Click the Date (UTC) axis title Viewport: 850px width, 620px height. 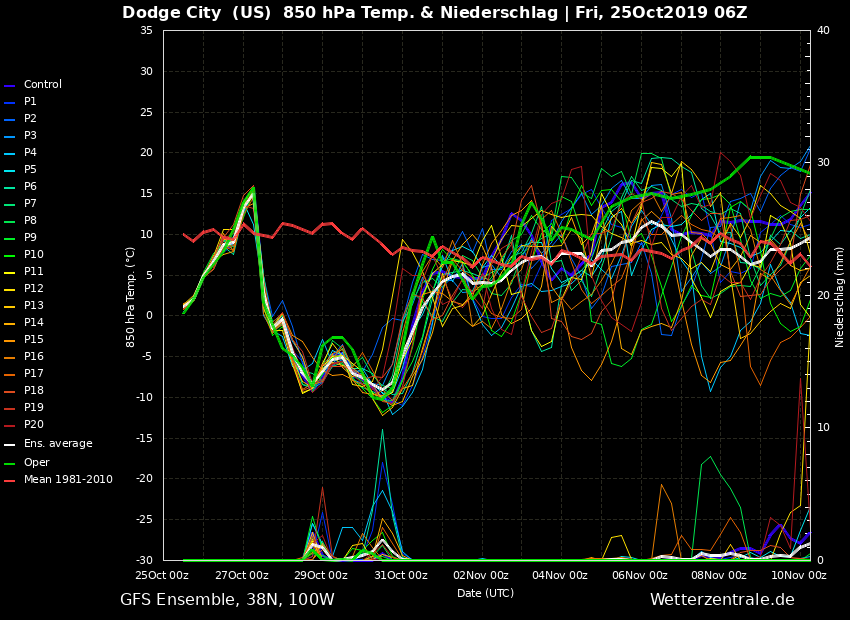pos(485,593)
